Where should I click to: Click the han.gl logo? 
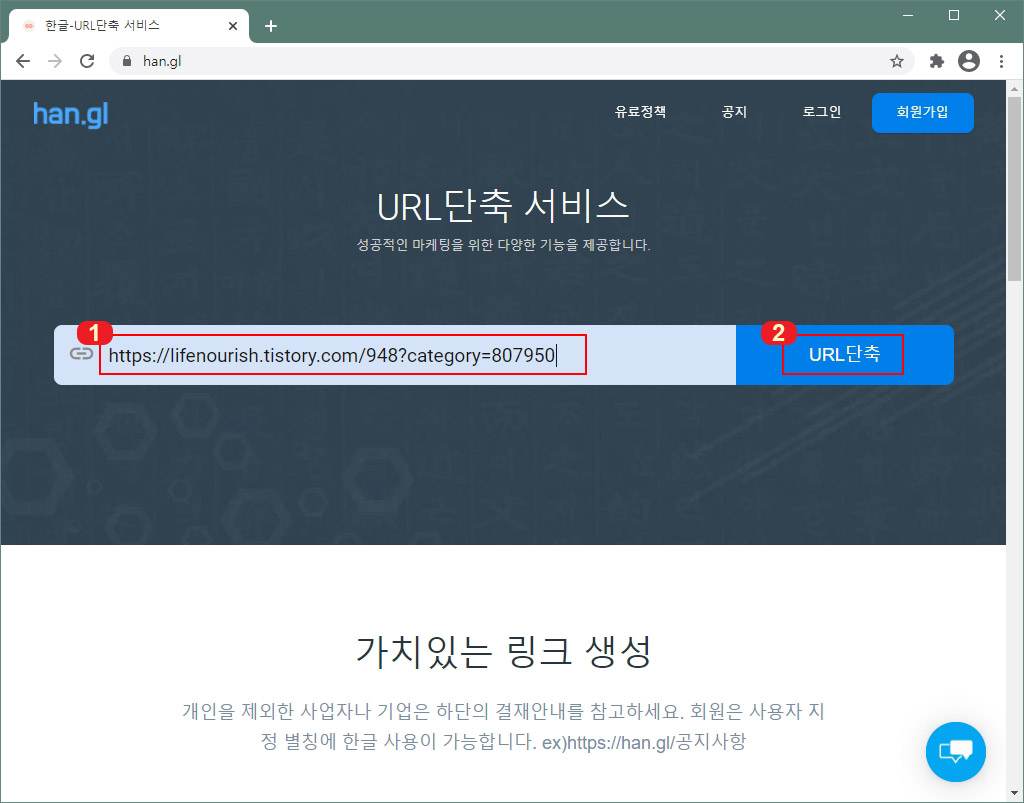(70, 113)
